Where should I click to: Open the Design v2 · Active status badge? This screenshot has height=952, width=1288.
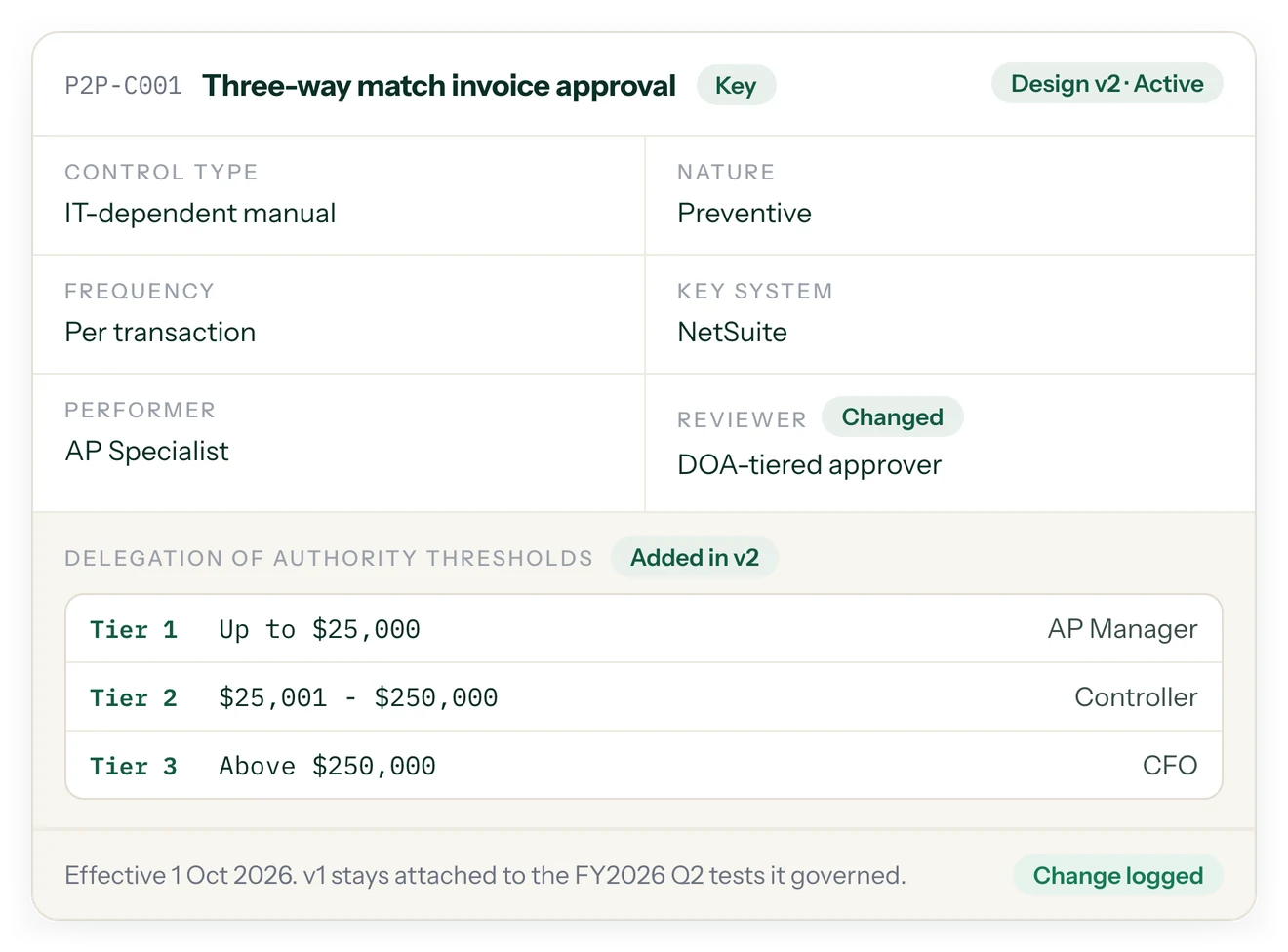pyautogui.click(x=1107, y=84)
